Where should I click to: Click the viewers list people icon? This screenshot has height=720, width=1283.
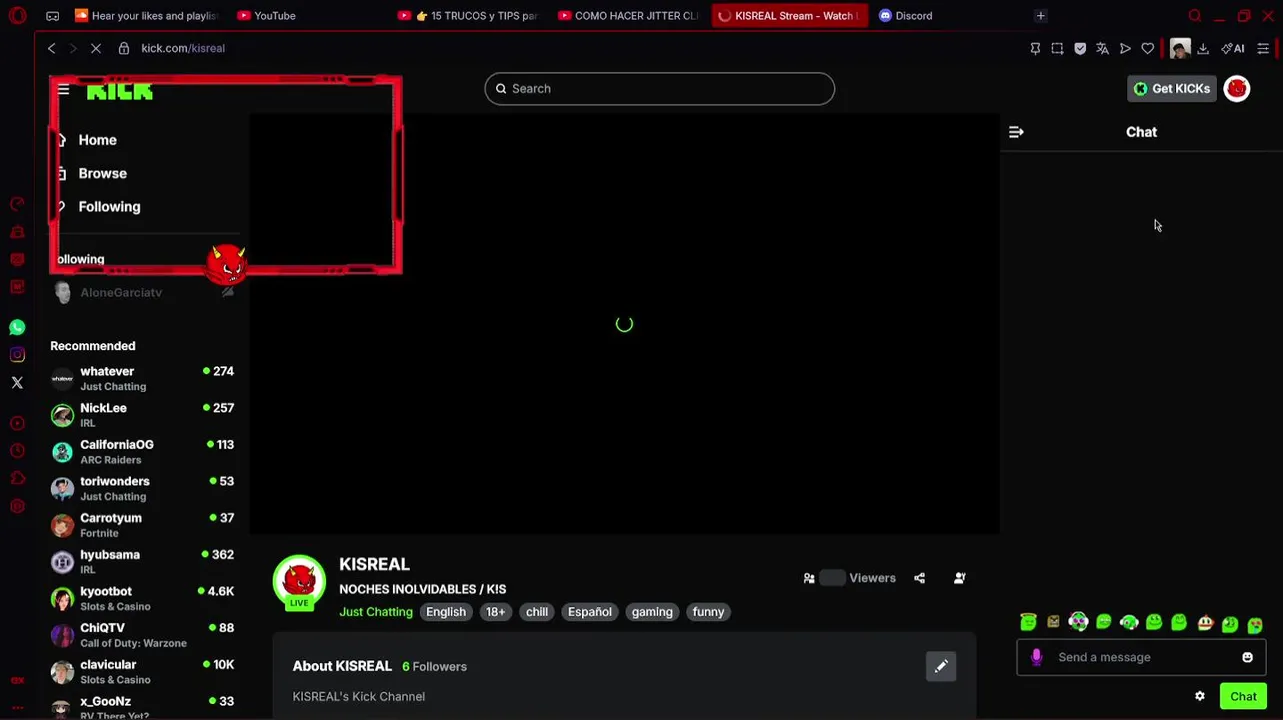pos(809,578)
